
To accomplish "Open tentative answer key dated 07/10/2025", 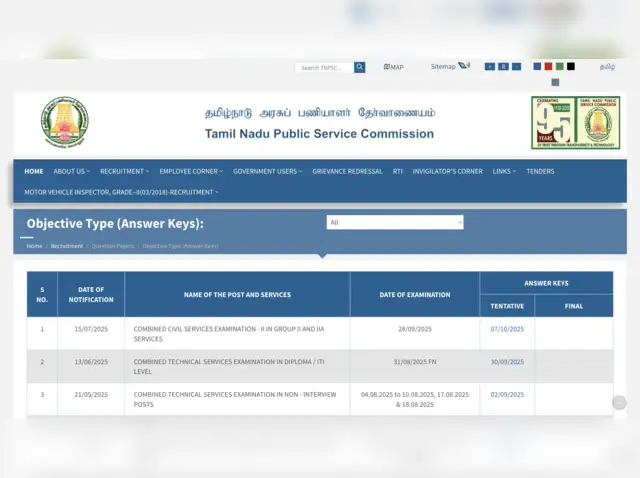I will coord(507,329).
